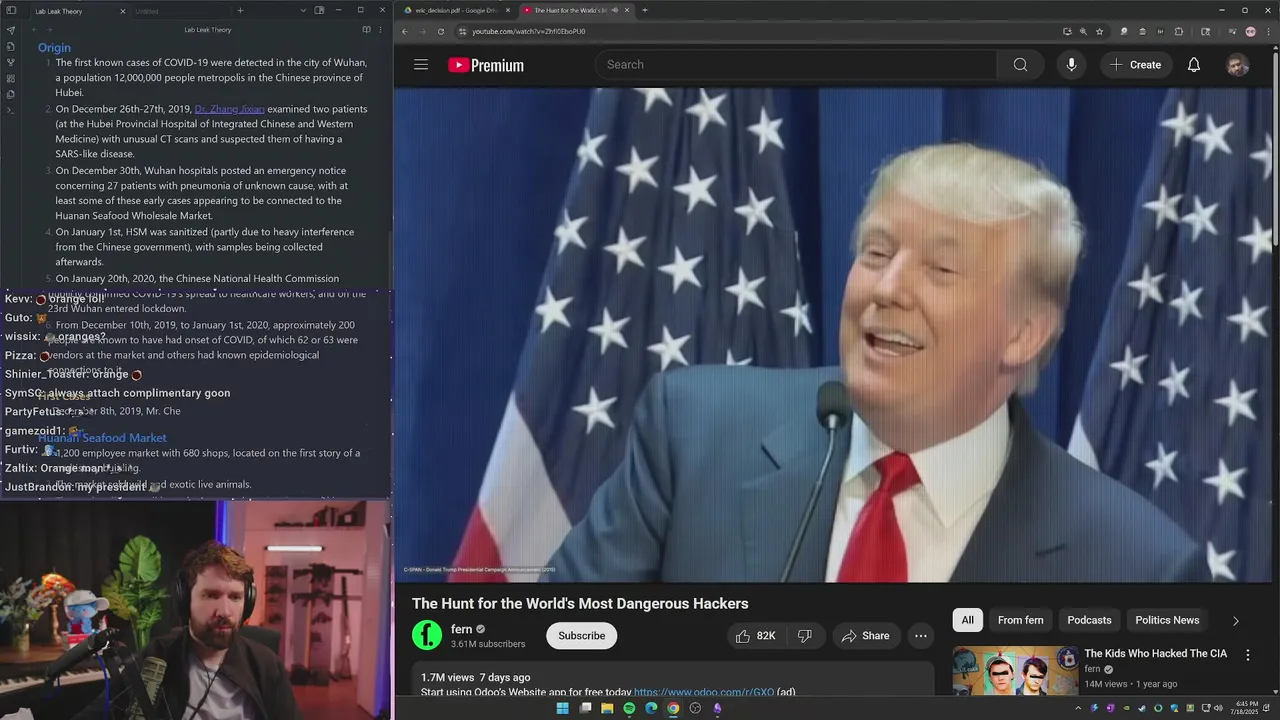Bookmark page with Chrome star icon
This screenshot has width=1280, height=720.
pyautogui.click(x=1099, y=31)
